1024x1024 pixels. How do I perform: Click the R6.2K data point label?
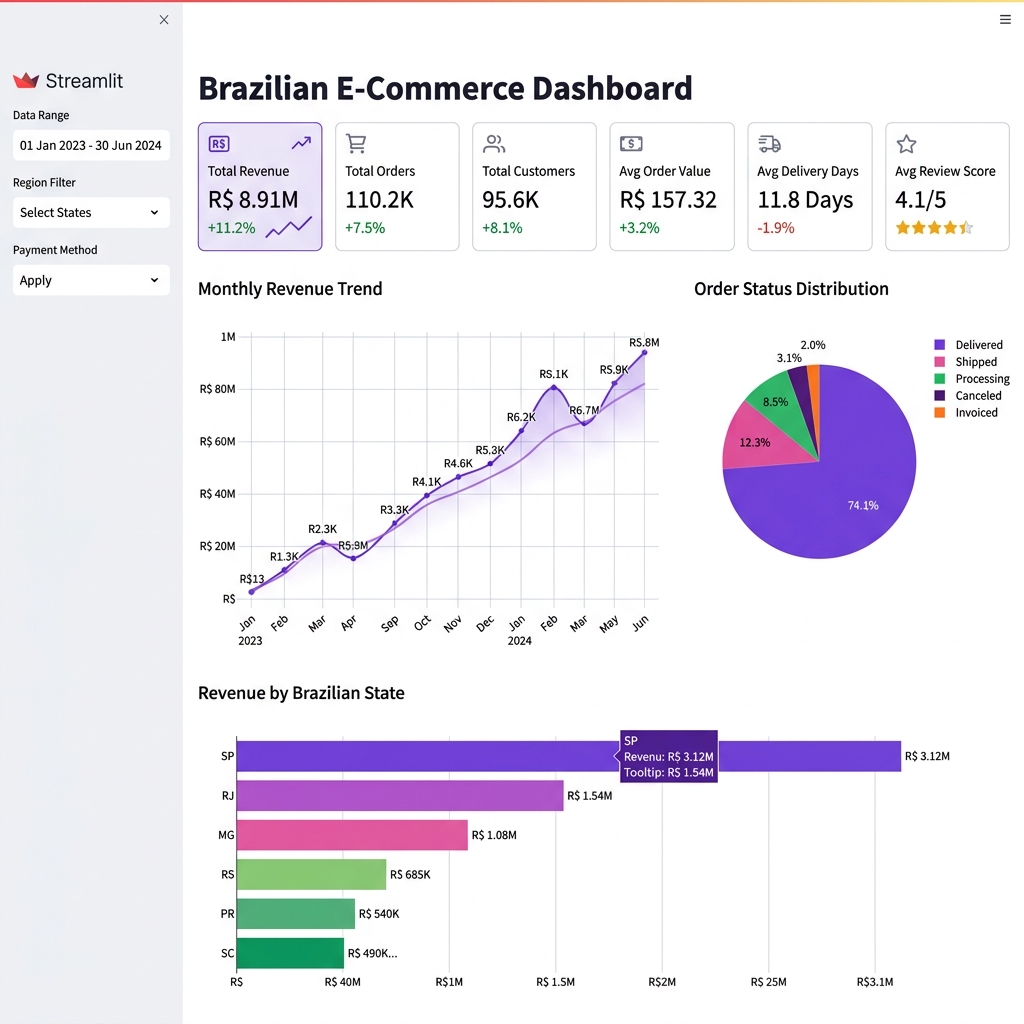pos(521,417)
